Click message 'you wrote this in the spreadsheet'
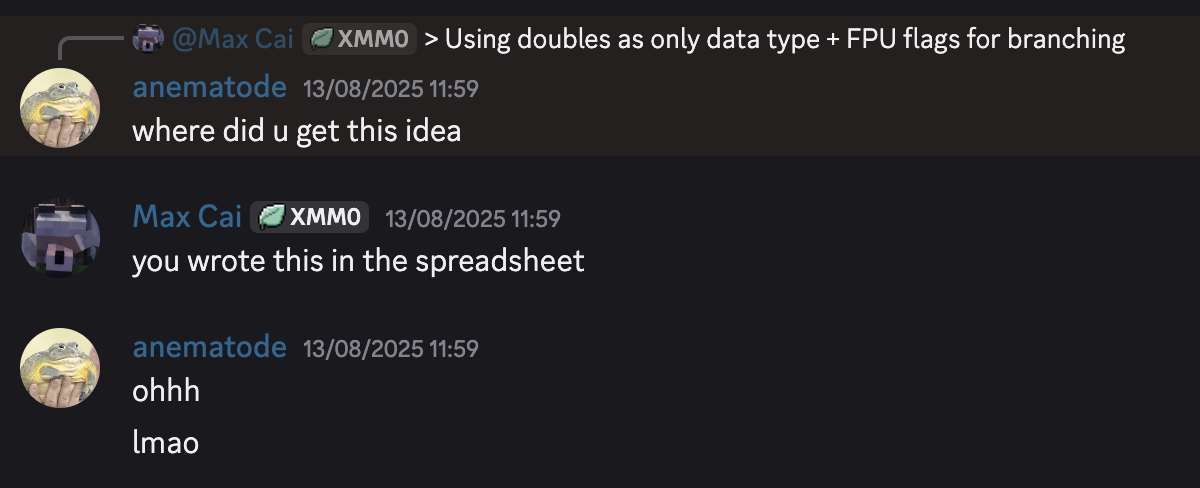This screenshot has width=1200, height=488. coord(358,261)
